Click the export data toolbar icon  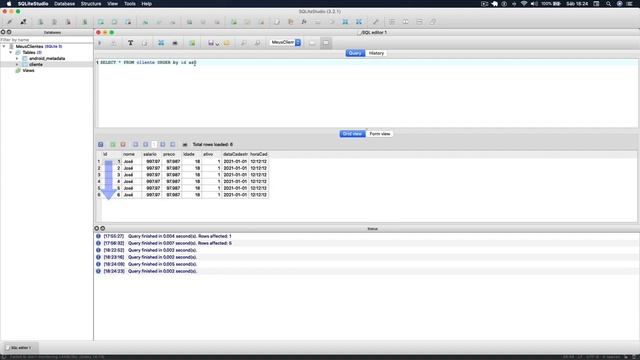(x=359, y=22)
